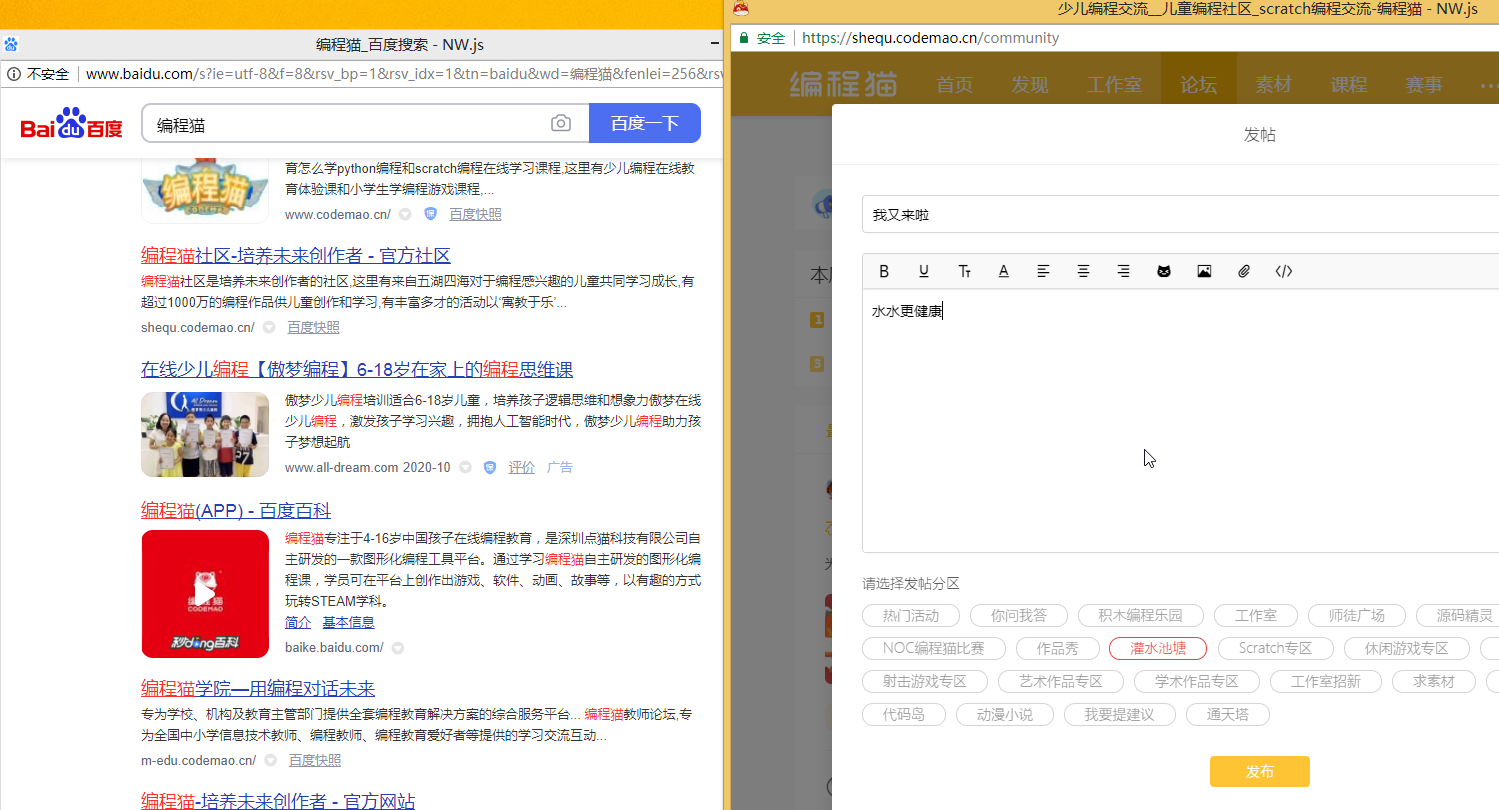This screenshot has height=810, width=1499.
Task: Select the 工作室招新 post section
Action: (x=1326, y=681)
